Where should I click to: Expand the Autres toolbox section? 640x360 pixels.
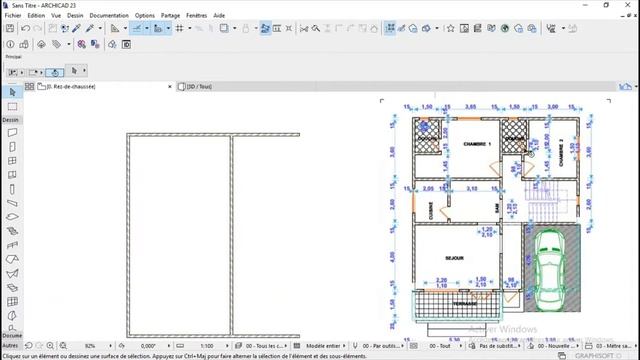pyautogui.click(x=11, y=346)
